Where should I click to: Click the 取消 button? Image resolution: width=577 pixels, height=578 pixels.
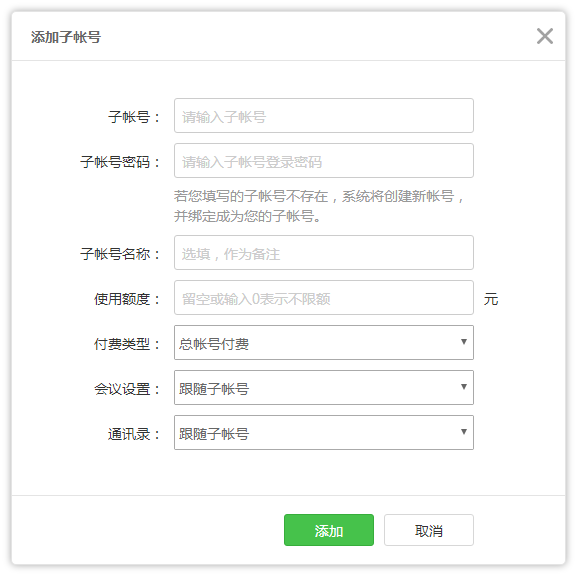click(x=429, y=530)
